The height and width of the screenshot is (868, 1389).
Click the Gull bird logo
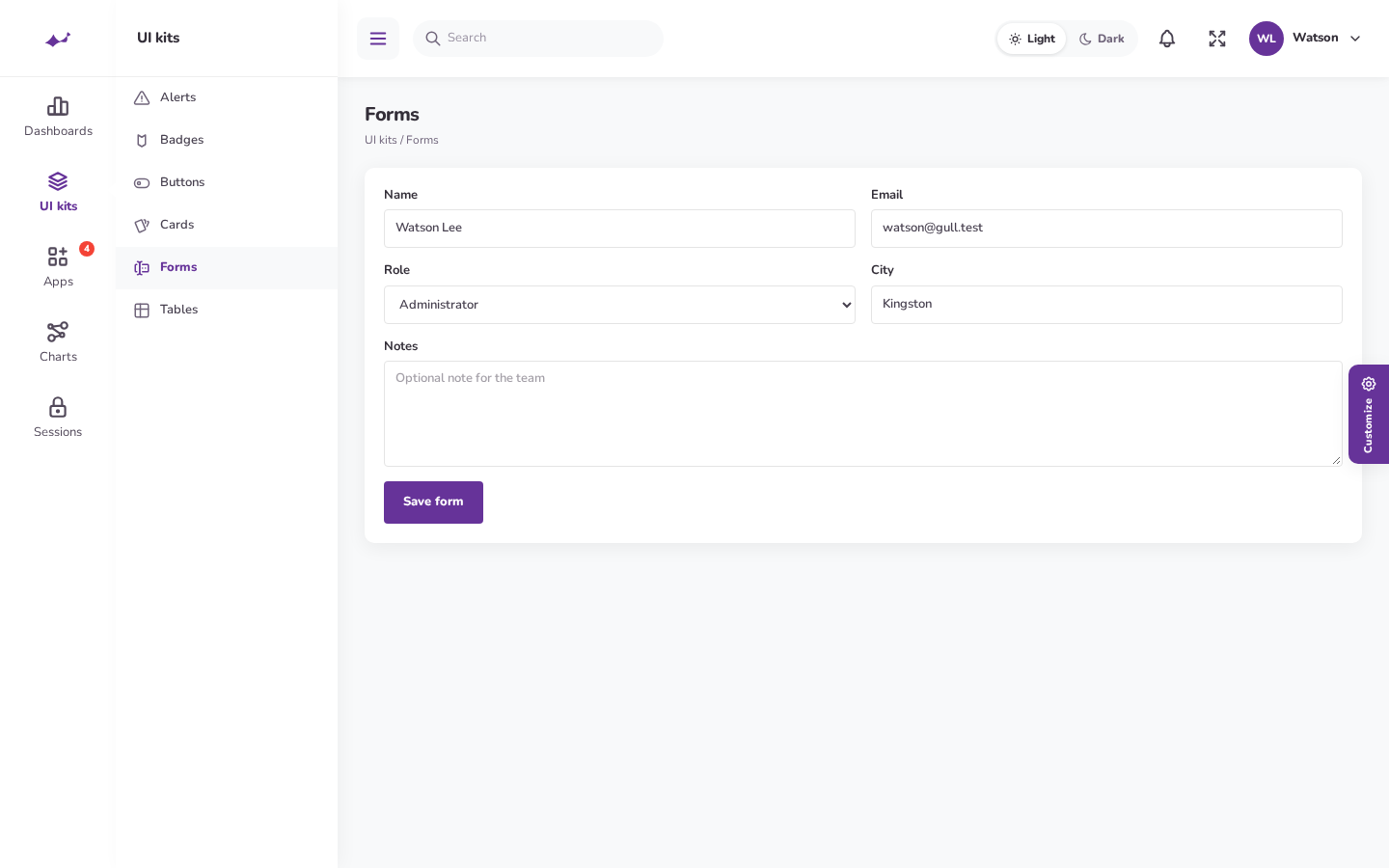pos(58,40)
